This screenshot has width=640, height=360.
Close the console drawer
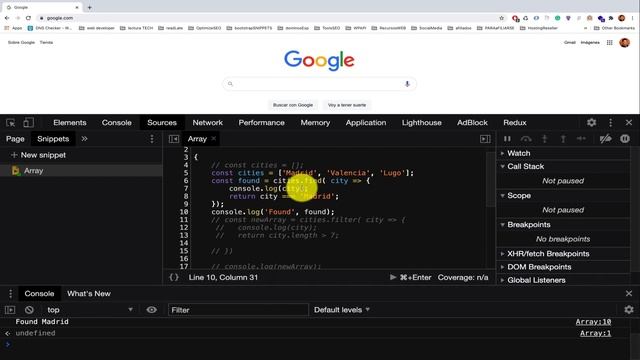(x=629, y=293)
